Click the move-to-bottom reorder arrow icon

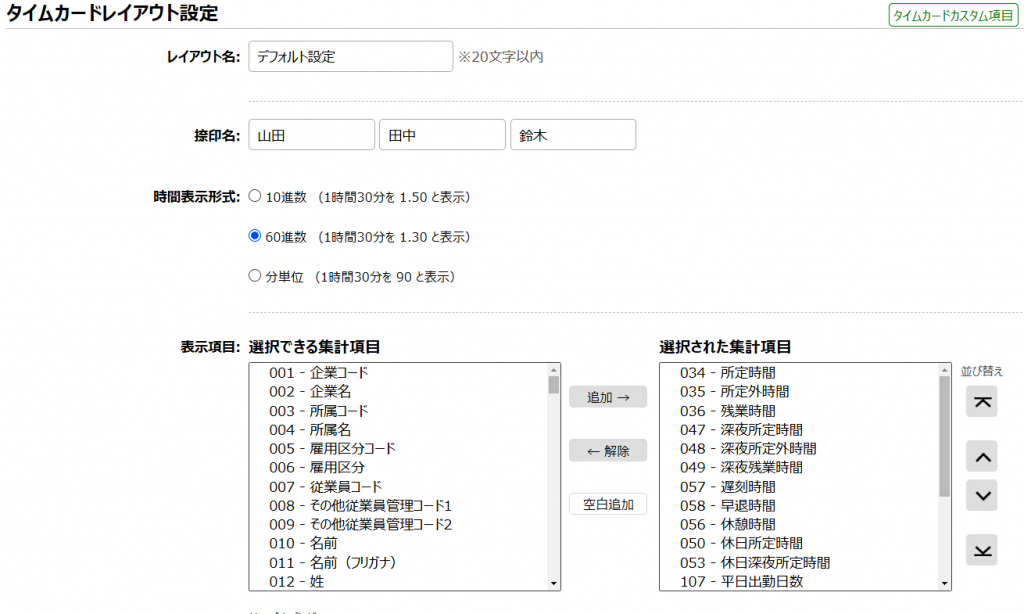coord(981,549)
